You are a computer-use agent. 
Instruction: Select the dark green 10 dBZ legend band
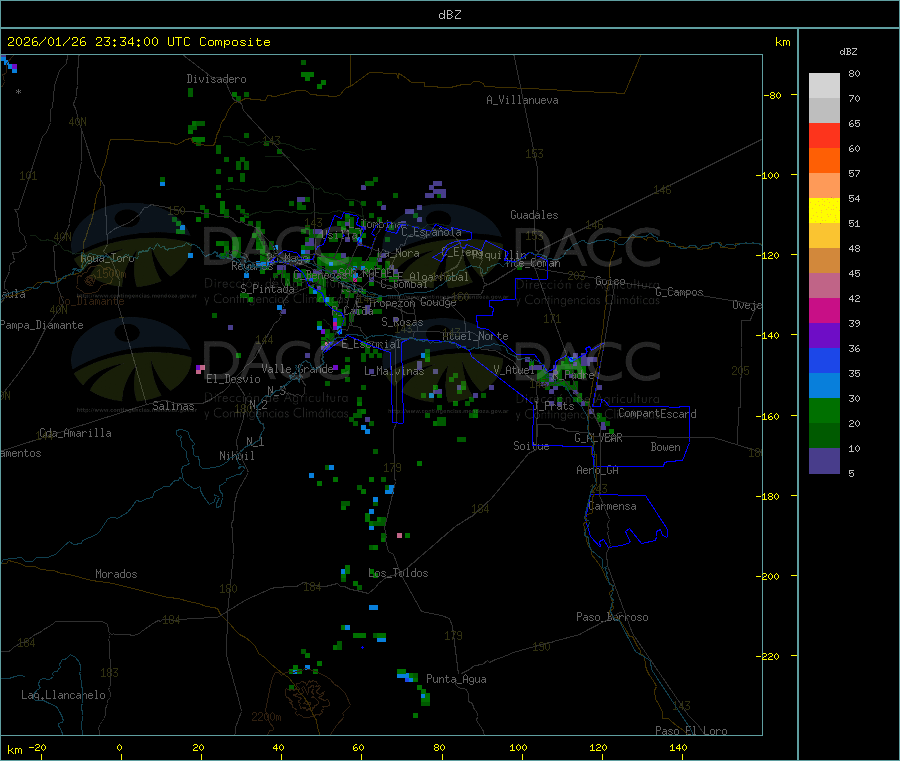click(824, 436)
